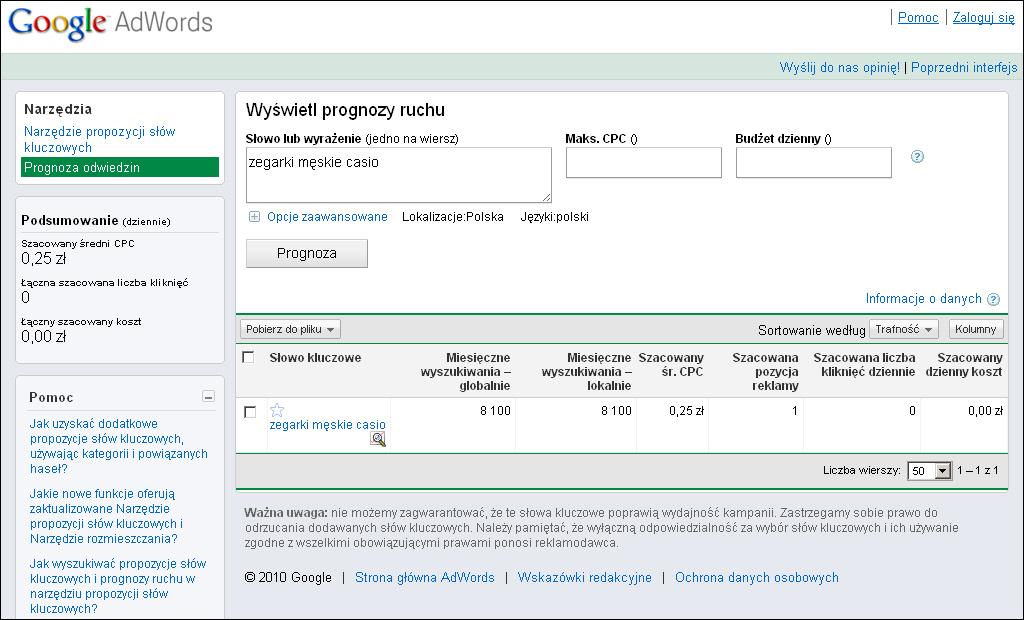Click the Słowo kluczowe column header
The height and width of the screenshot is (620, 1024).
[x=315, y=358]
